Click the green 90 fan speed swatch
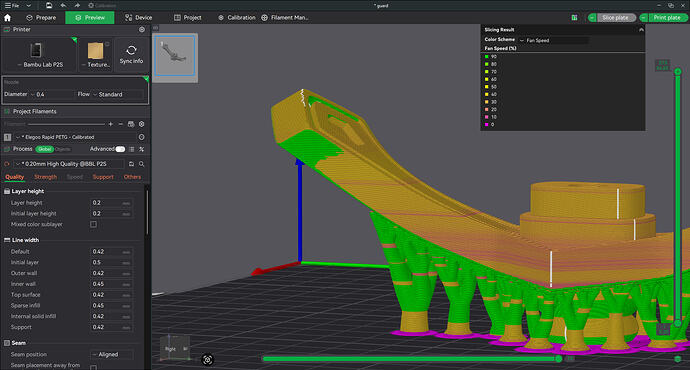Image resolution: width=690 pixels, height=370 pixels. pos(487,57)
